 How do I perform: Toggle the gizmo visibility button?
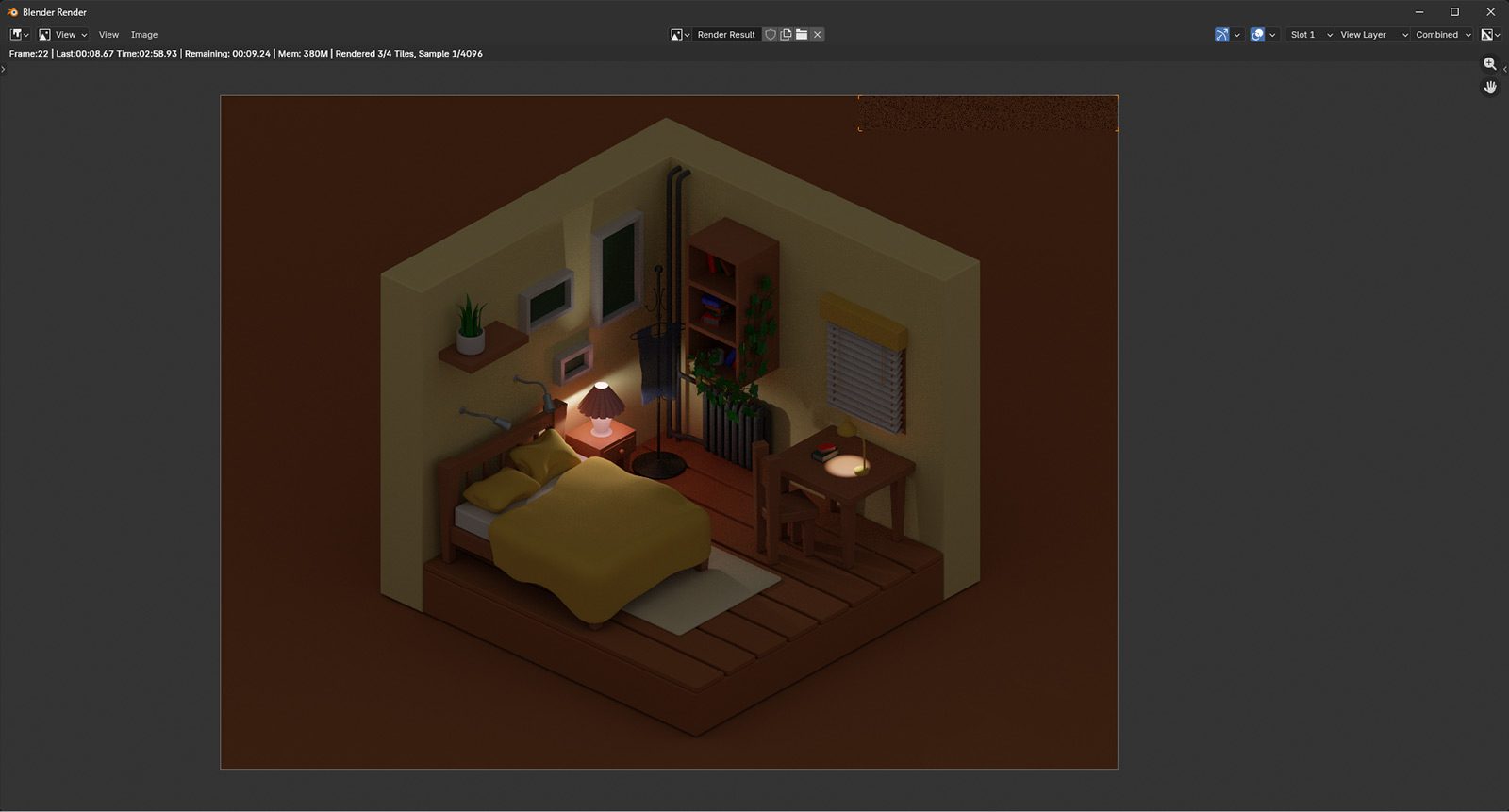[1221, 35]
